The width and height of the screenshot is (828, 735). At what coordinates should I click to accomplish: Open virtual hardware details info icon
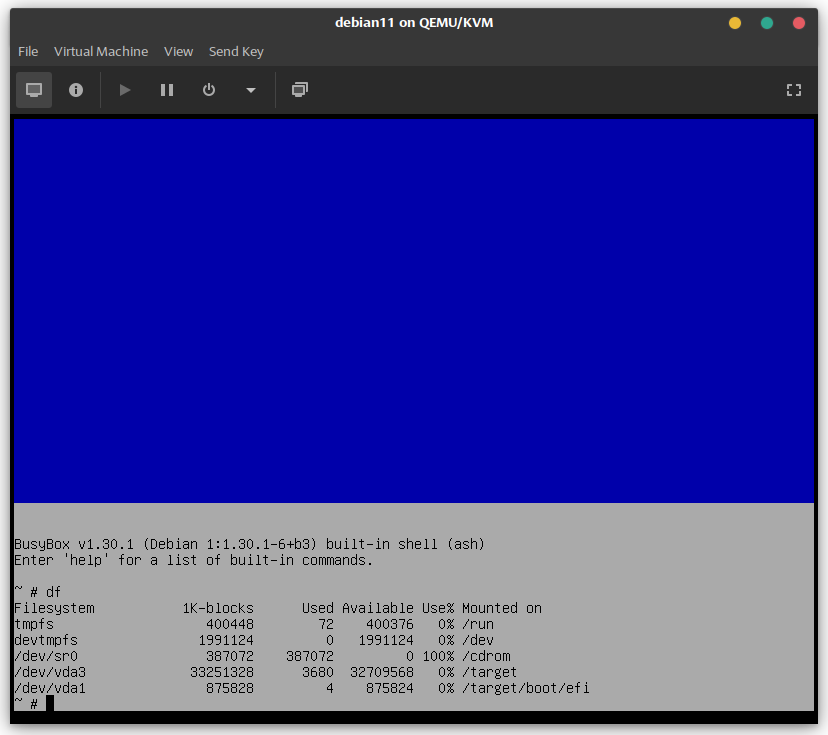pos(76,90)
